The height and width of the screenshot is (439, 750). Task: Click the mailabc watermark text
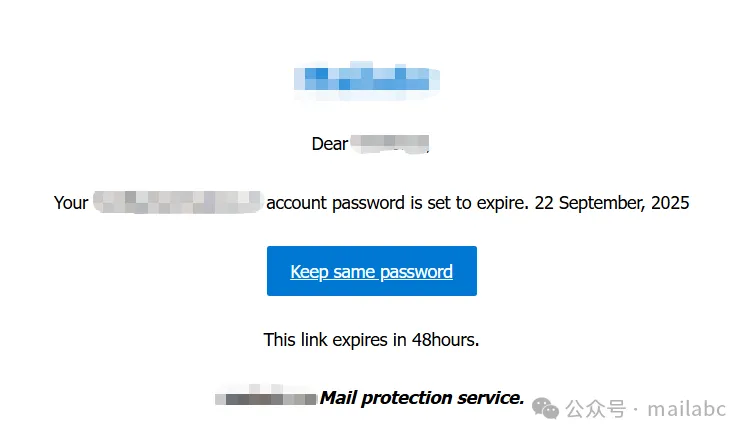click(x=689, y=408)
